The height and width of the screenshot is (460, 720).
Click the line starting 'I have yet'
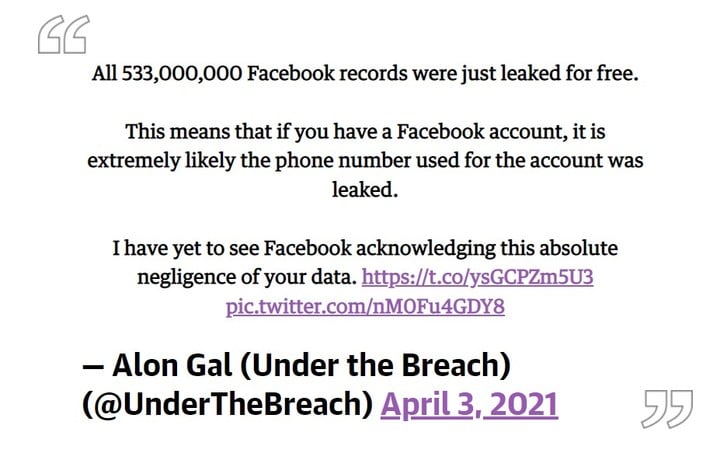pos(365,248)
